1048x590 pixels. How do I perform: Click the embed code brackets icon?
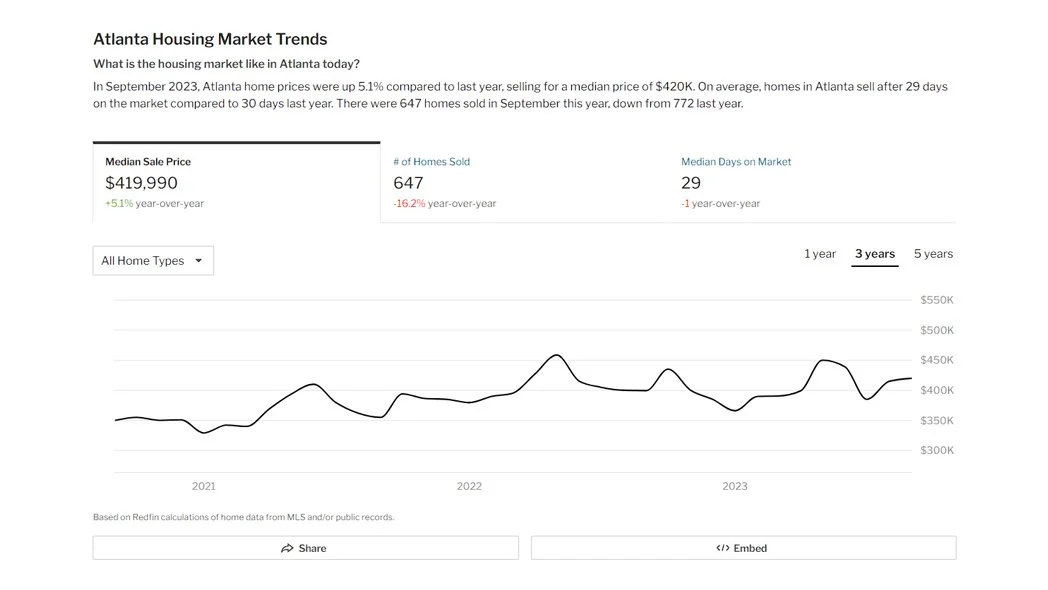click(x=723, y=548)
